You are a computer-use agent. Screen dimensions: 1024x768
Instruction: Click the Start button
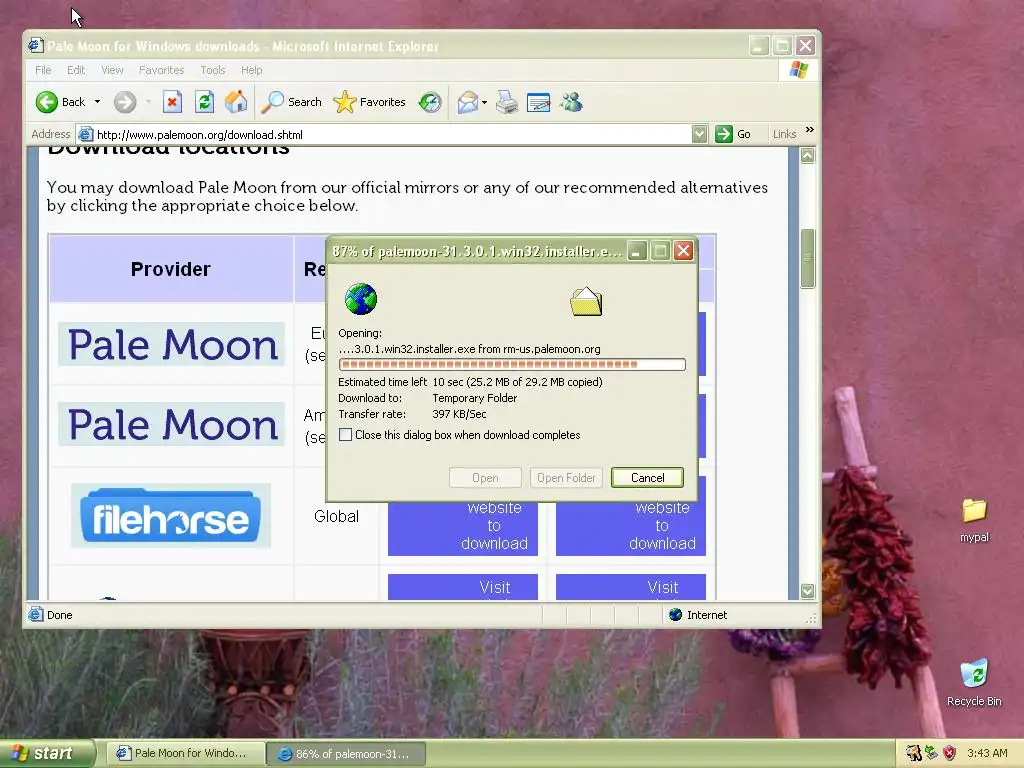point(47,753)
